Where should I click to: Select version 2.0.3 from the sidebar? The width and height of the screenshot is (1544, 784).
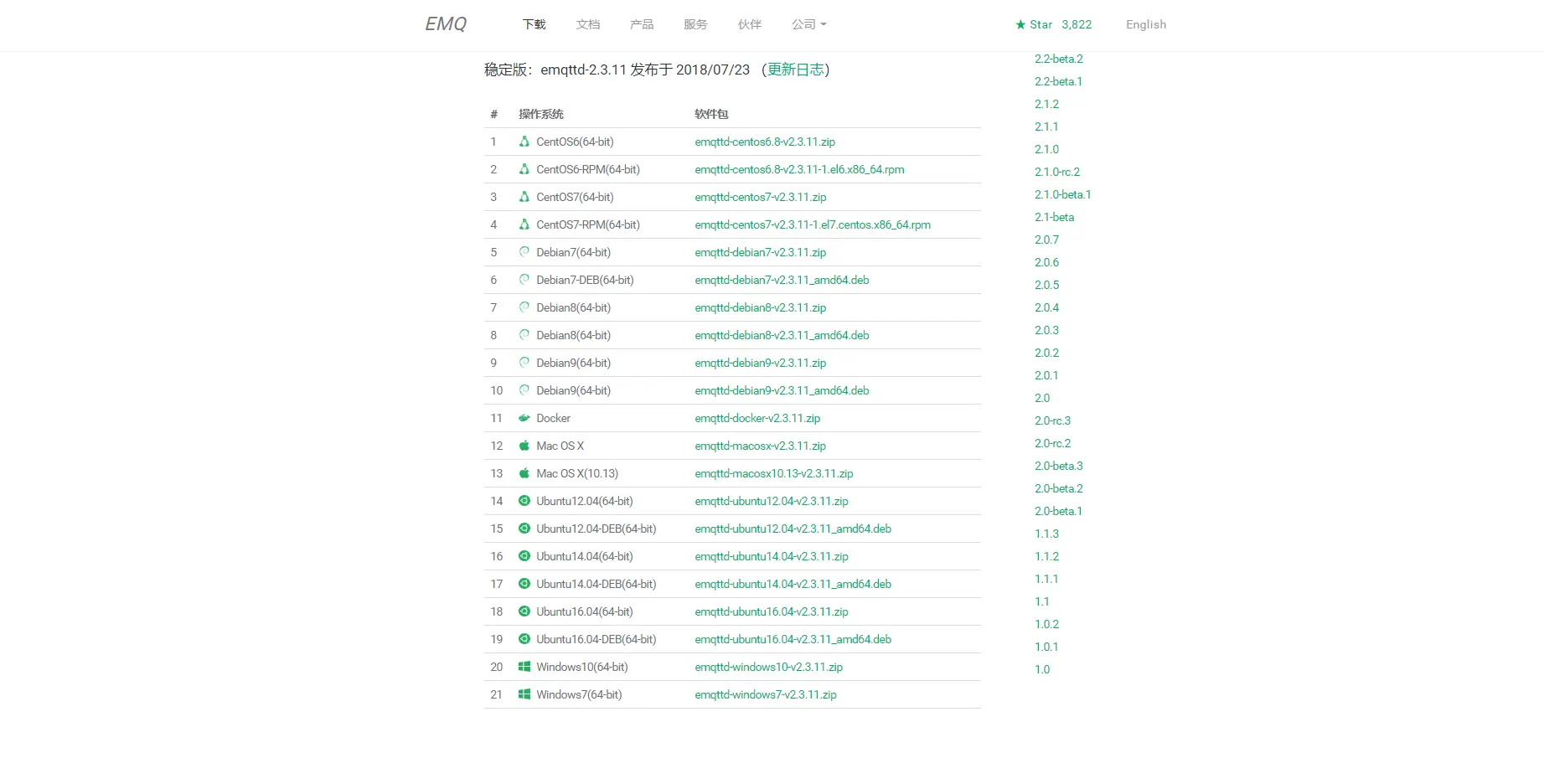[x=1046, y=330]
